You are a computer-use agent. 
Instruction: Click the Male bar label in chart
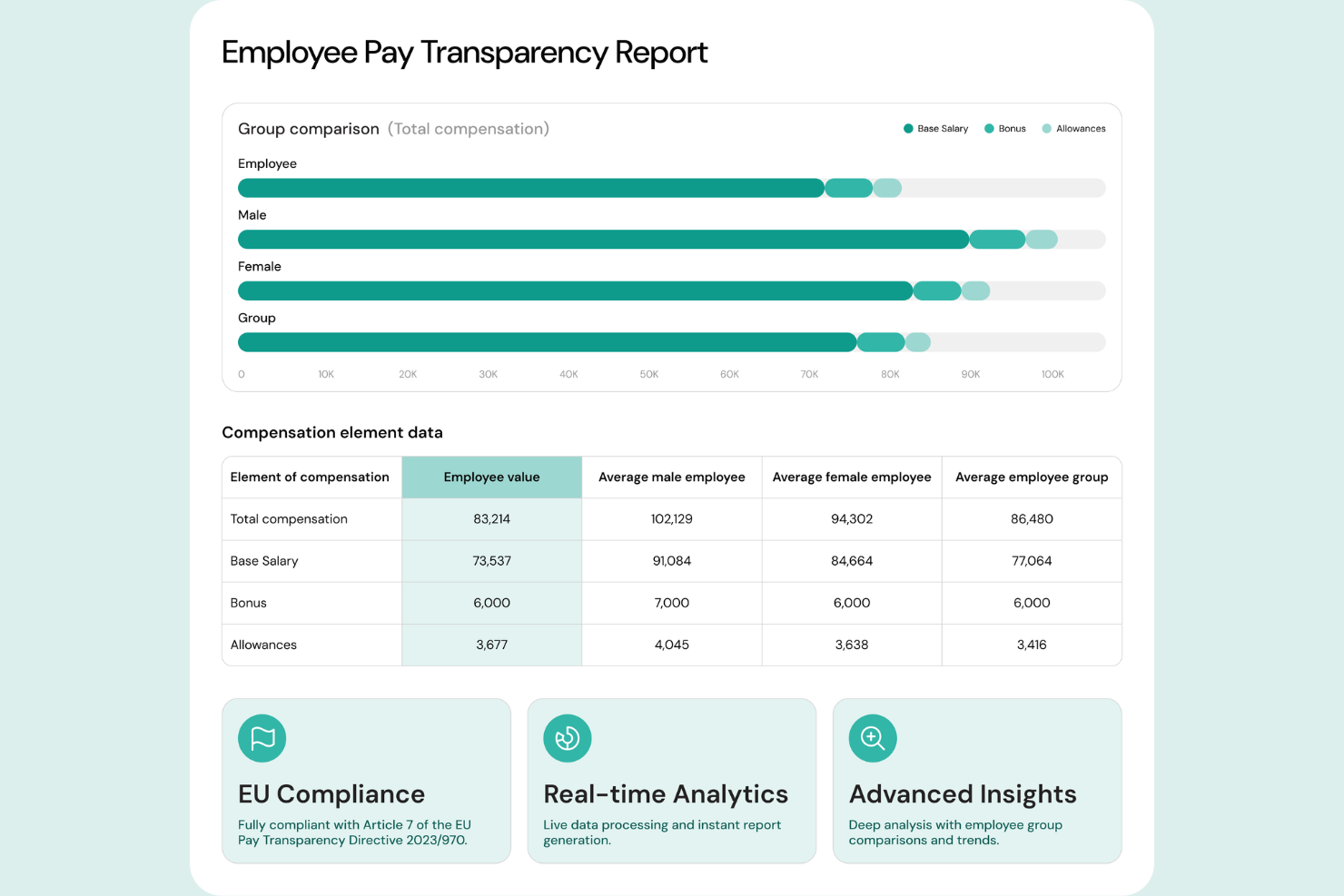coord(252,215)
